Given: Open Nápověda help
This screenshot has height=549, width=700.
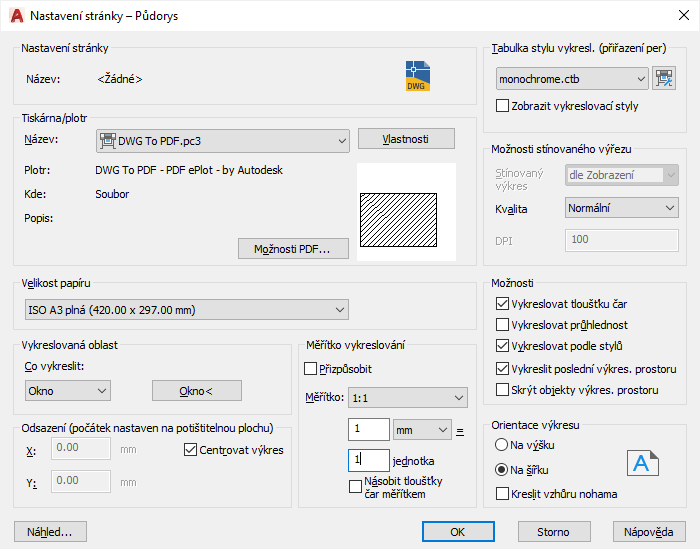Looking at the screenshot, I should 649,532.
